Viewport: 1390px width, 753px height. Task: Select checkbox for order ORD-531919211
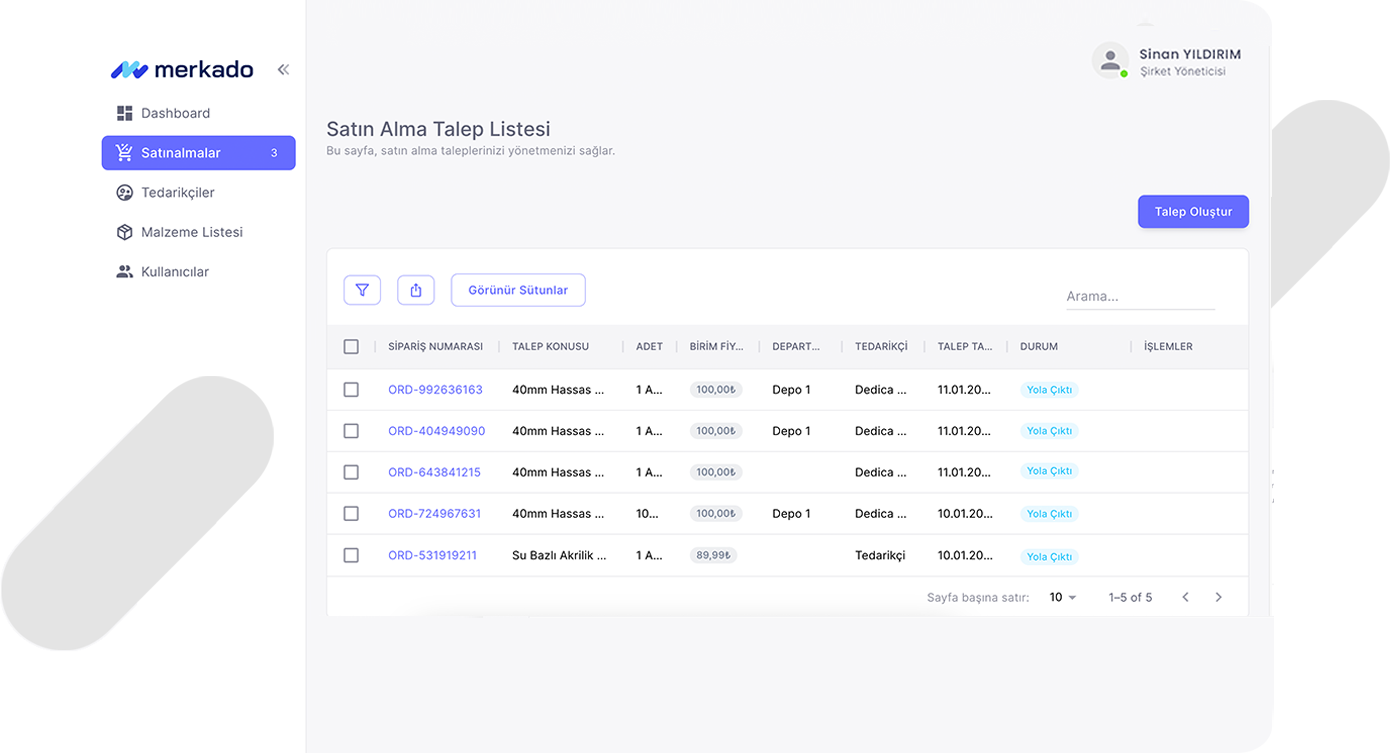click(x=351, y=555)
